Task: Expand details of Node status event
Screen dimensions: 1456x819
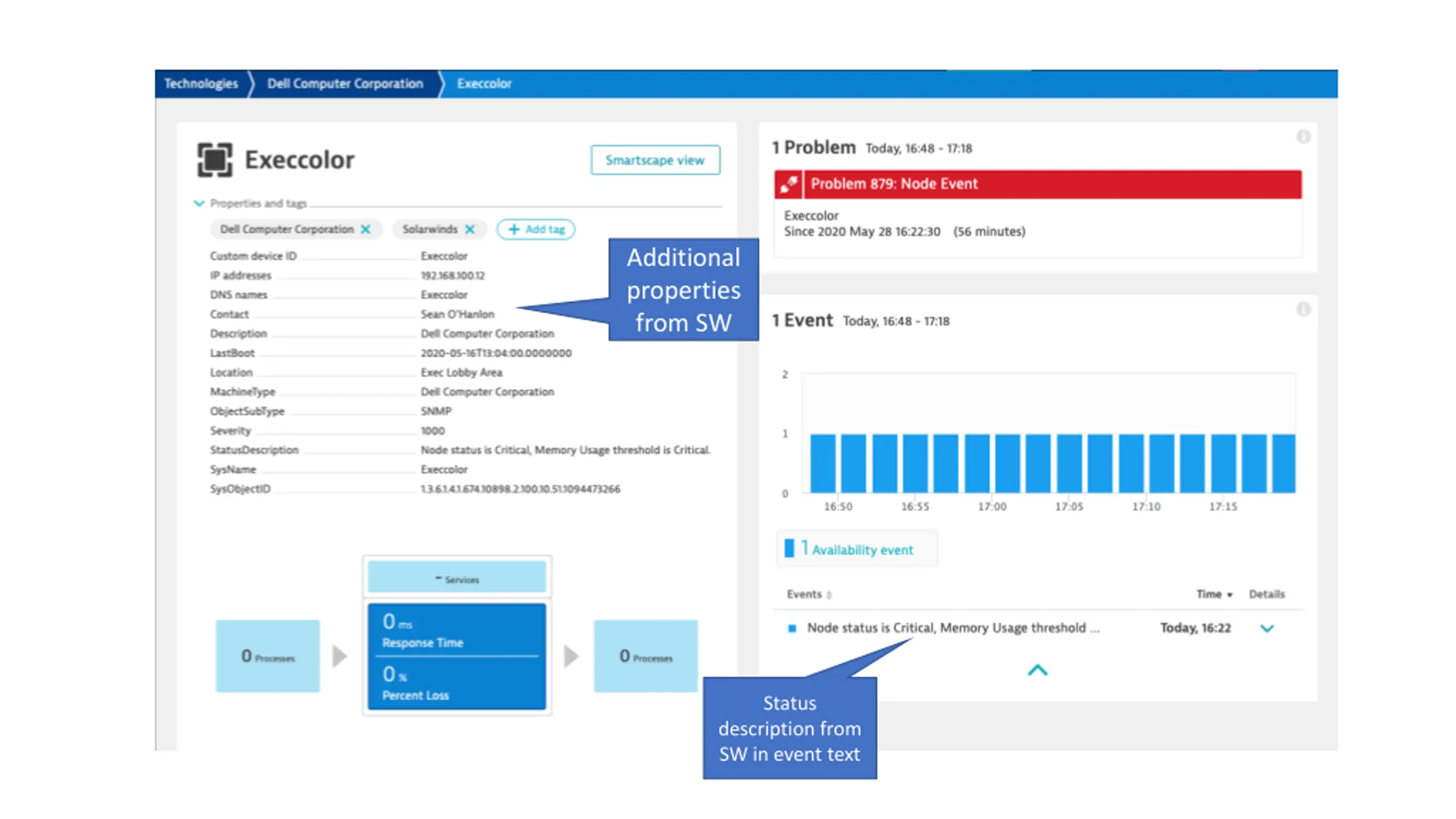Action: (x=1267, y=628)
